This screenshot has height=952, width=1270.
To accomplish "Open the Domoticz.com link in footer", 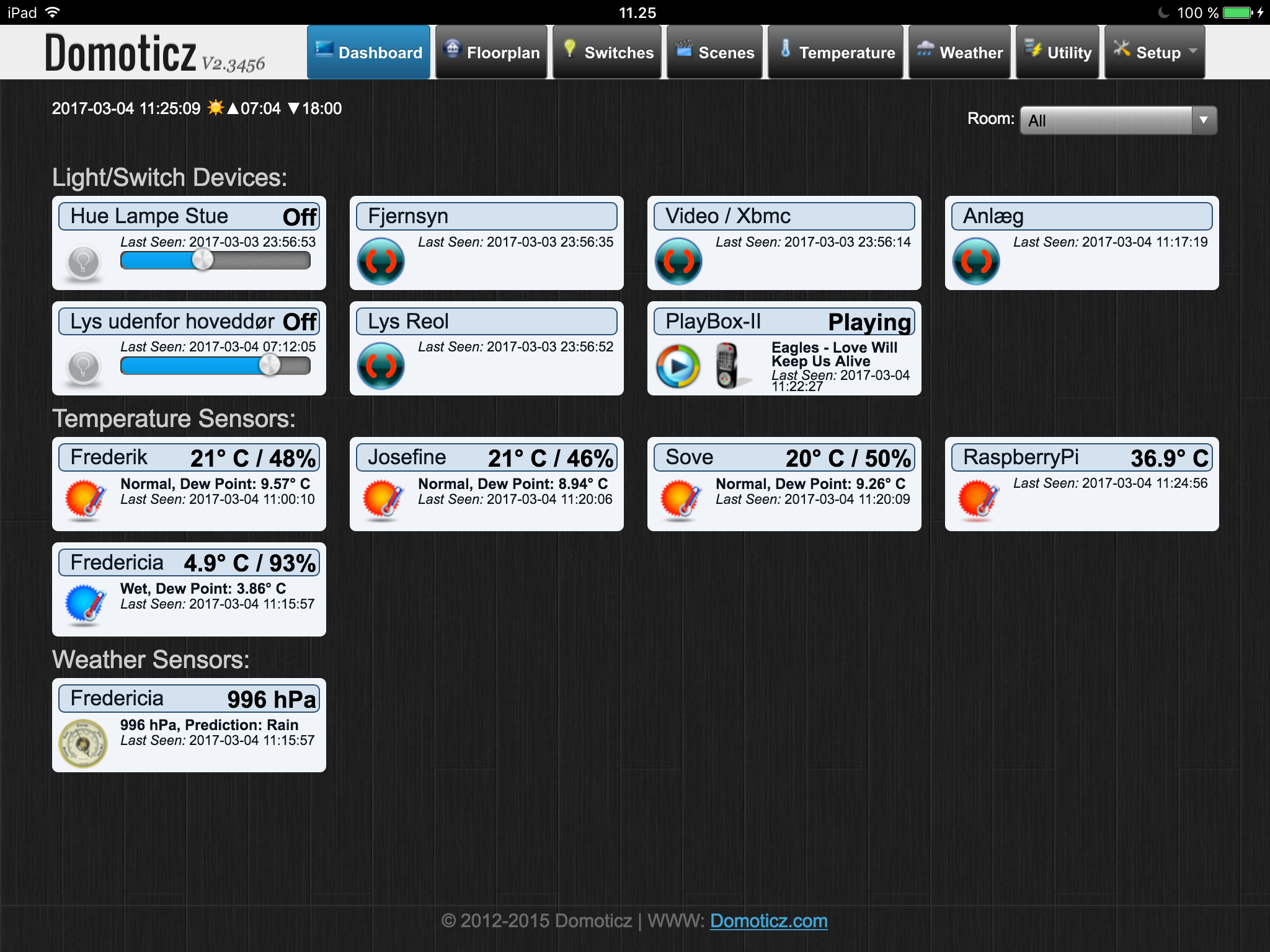I will click(x=768, y=921).
